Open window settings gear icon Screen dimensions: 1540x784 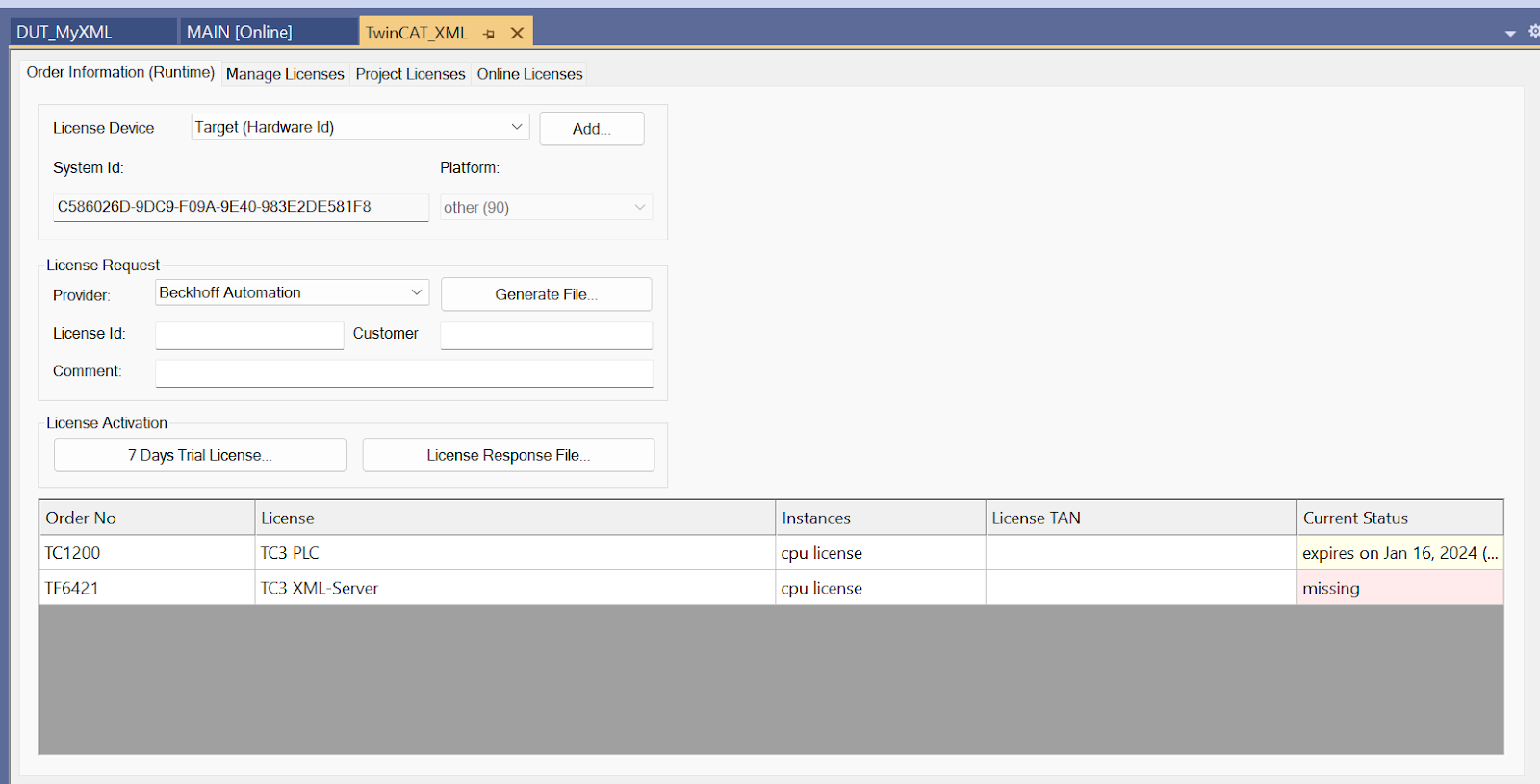pos(1534,32)
